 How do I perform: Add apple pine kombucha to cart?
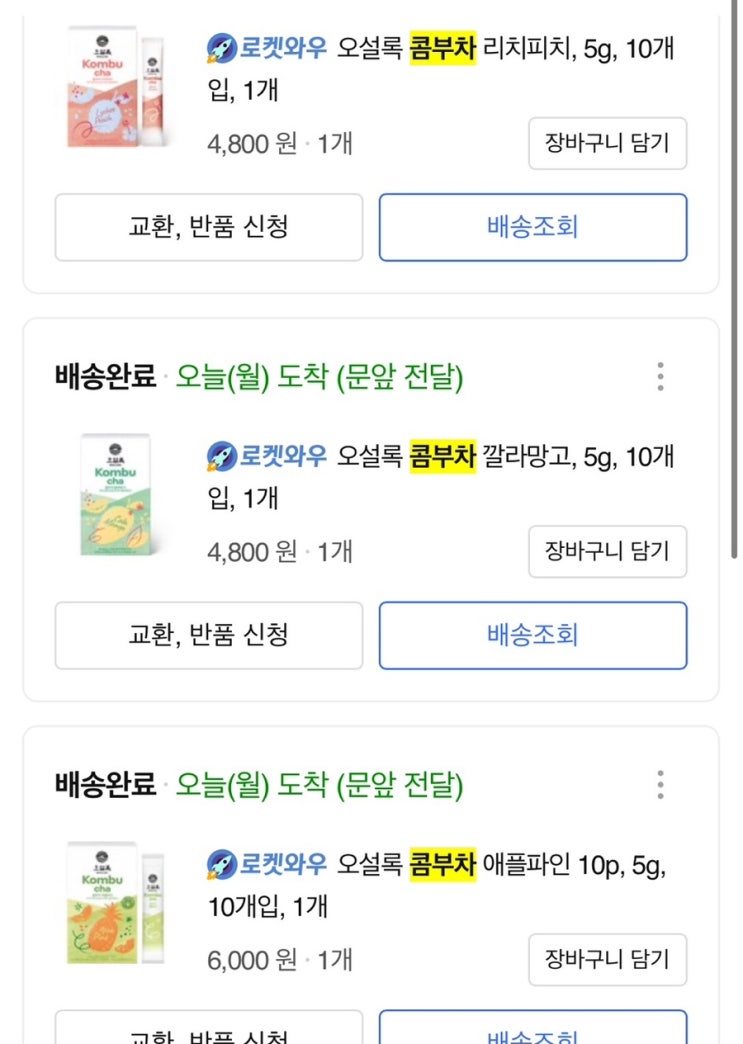[x=607, y=959]
